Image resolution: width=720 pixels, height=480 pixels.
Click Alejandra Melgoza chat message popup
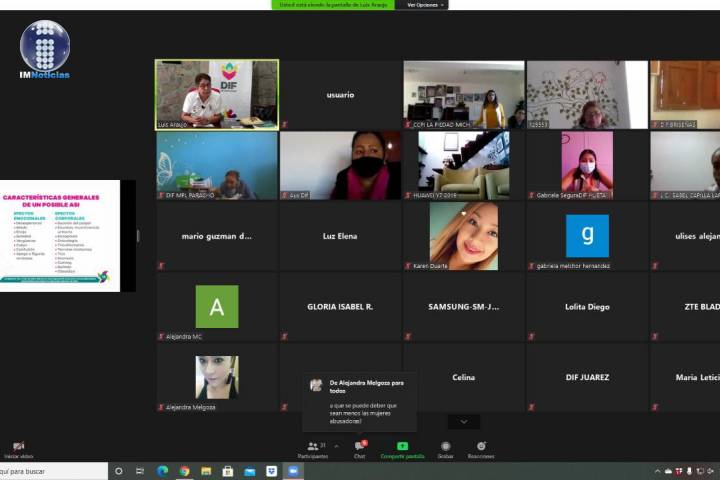[x=360, y=401]
